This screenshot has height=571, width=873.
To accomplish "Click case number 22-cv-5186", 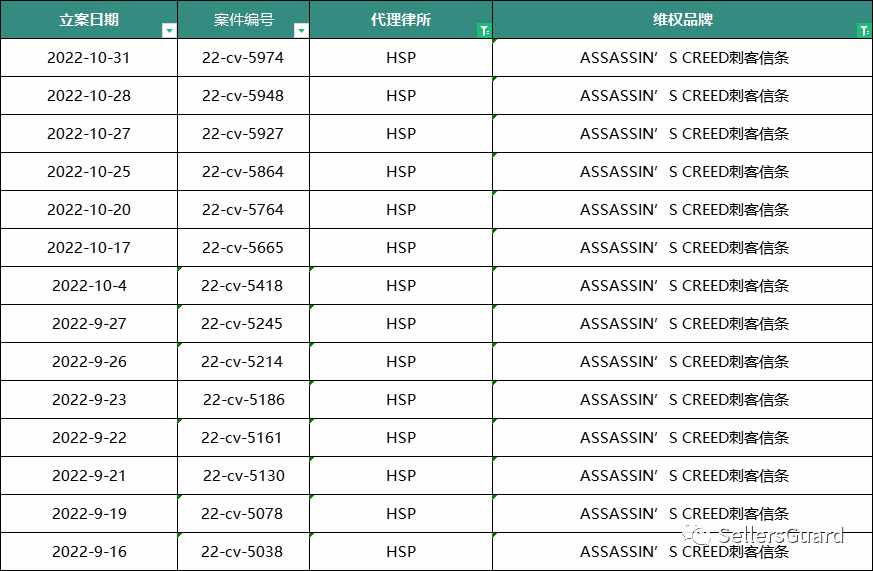I will pyautogui.click(x=244, y=400).
